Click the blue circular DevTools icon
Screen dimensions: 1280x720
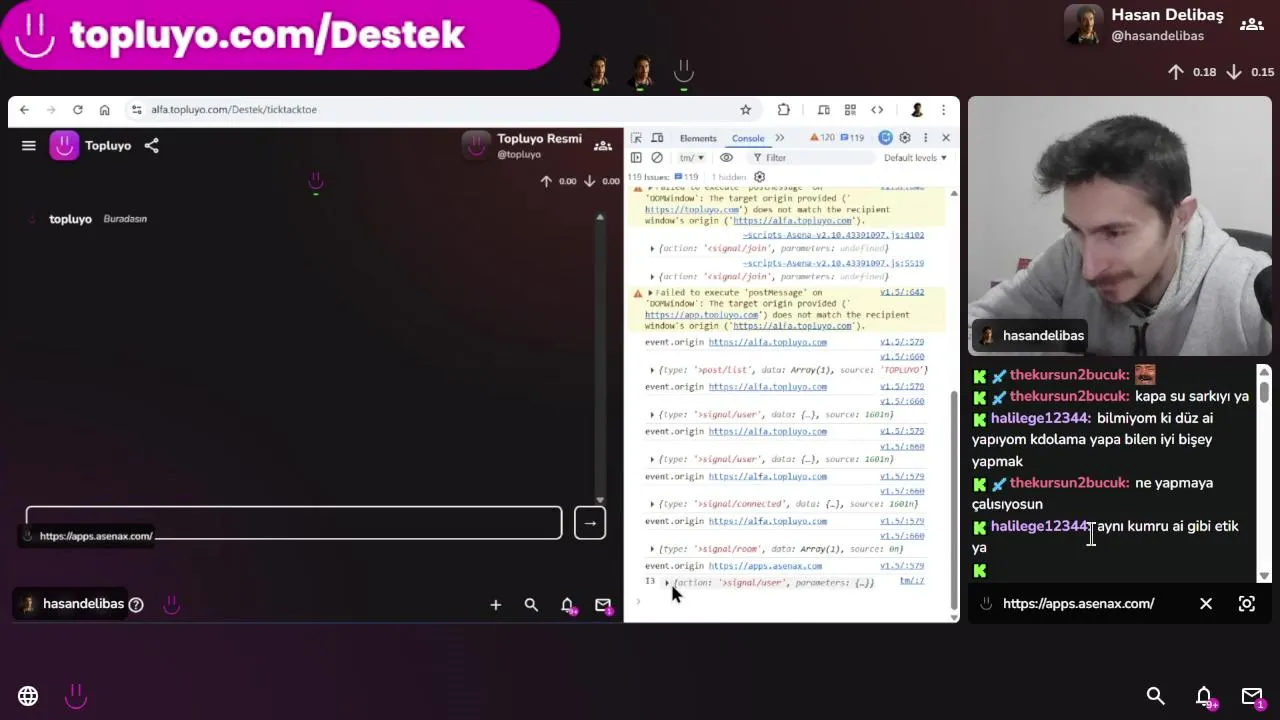click(x=885, y=138)
